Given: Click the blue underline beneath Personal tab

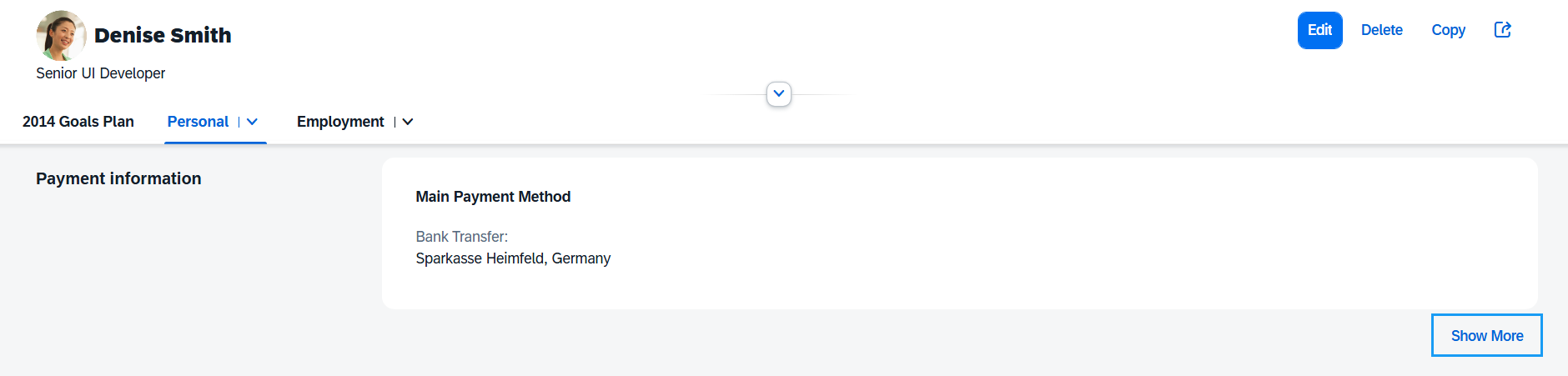Looking at the screenshot, I should pos(215,143).
